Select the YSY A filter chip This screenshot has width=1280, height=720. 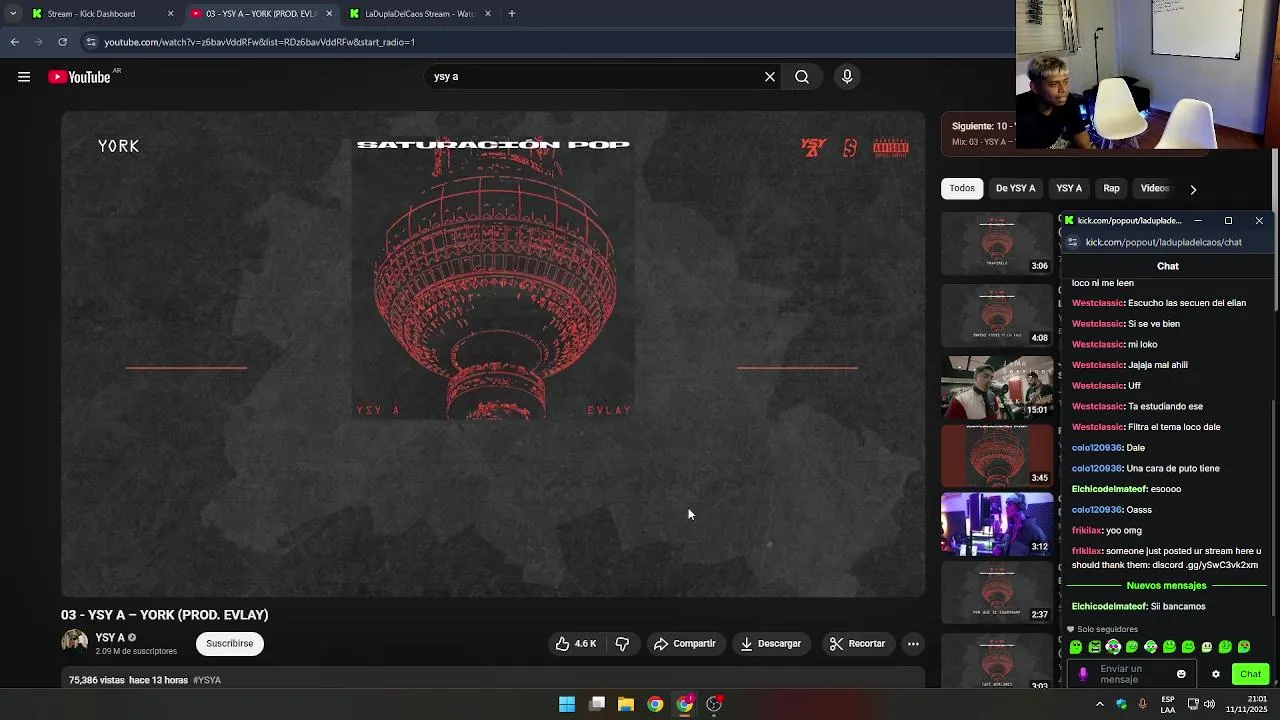pos(1069,188)
